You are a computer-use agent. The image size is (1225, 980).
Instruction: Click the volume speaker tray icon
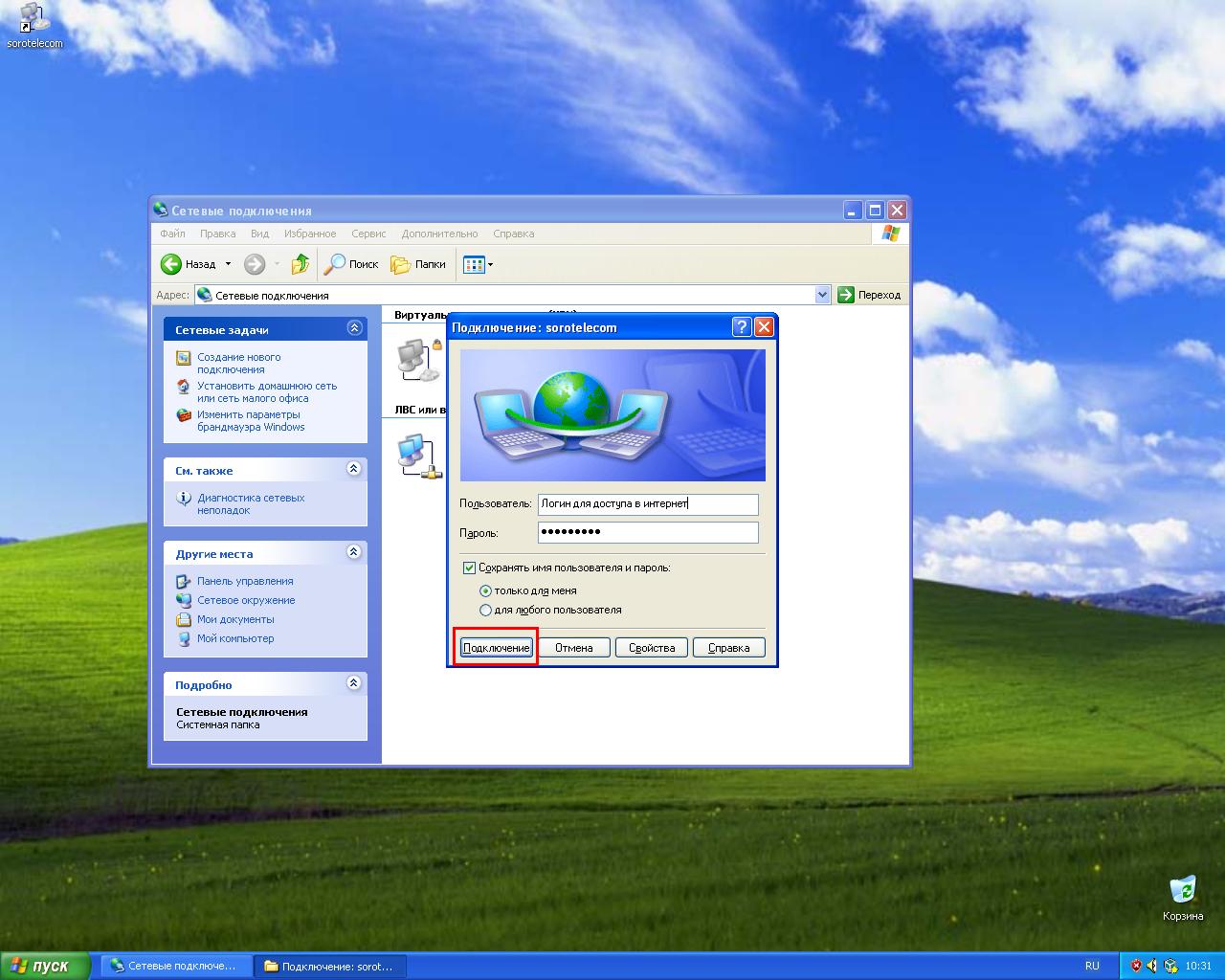(1152, 966)
